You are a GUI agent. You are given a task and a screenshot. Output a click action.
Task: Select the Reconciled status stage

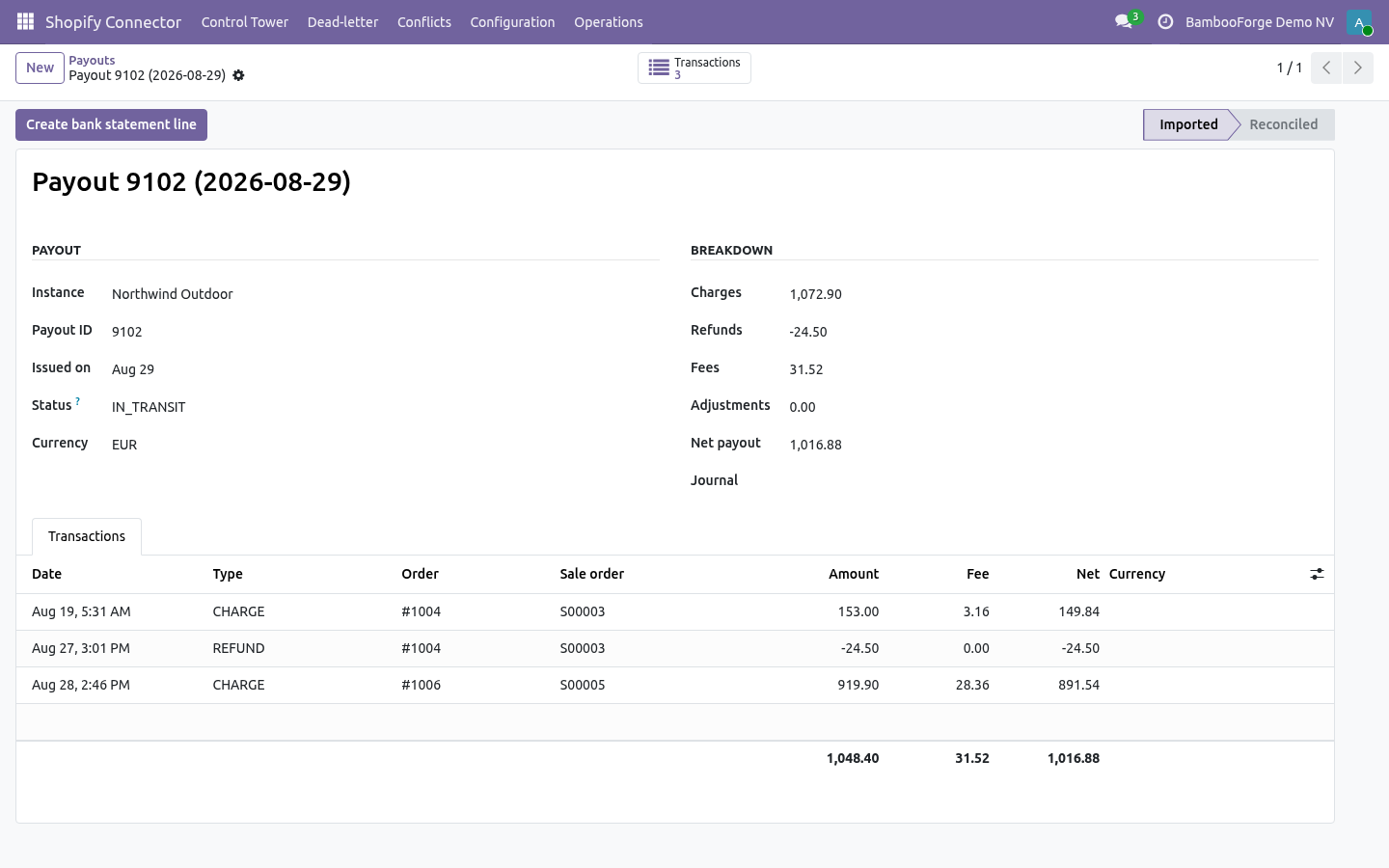[1283, 124]
